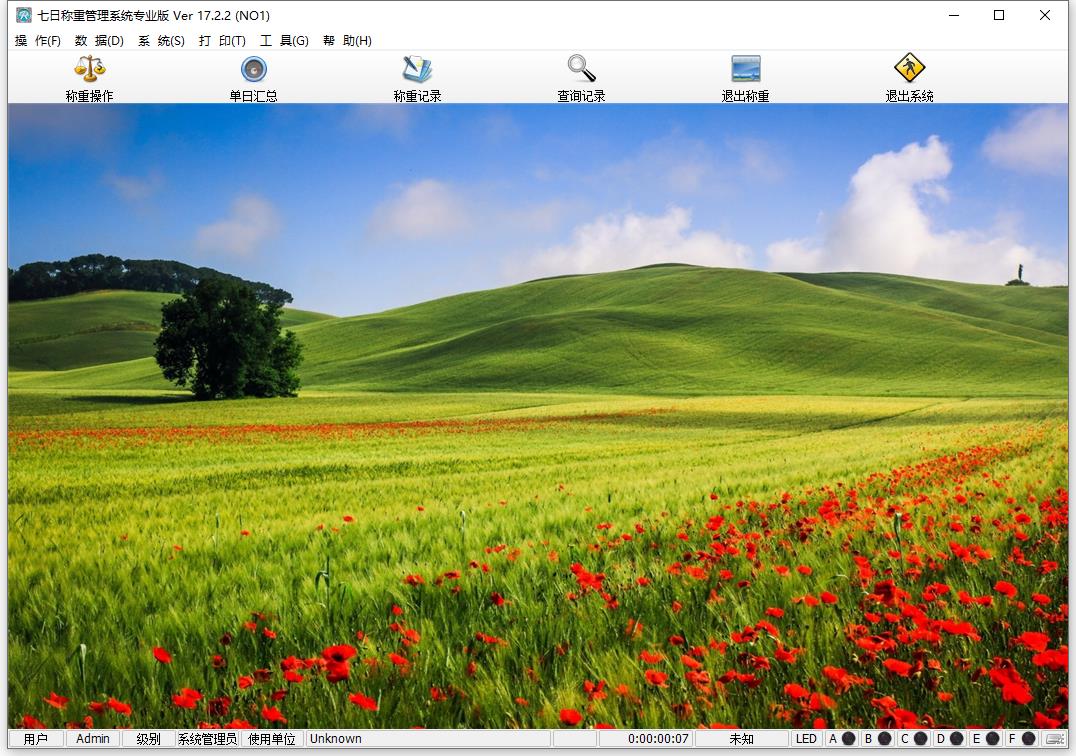Click the Unknown unit field in status bar
1076x756 pixels.
tap(336, 739)
